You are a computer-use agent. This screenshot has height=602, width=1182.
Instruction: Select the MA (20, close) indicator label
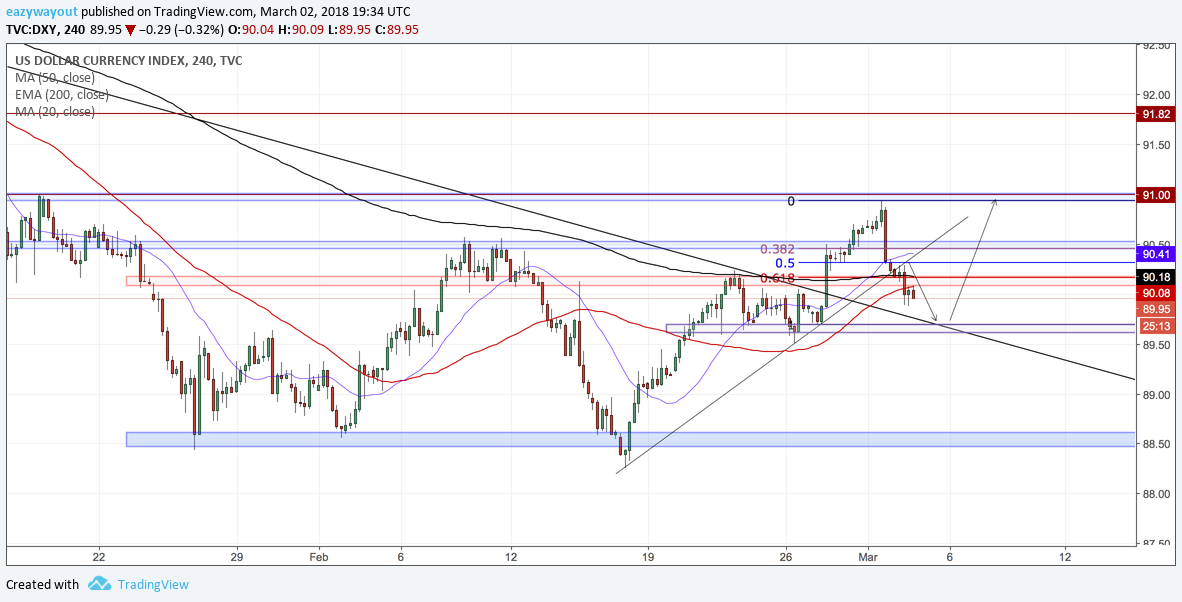[x=54, y=112]
